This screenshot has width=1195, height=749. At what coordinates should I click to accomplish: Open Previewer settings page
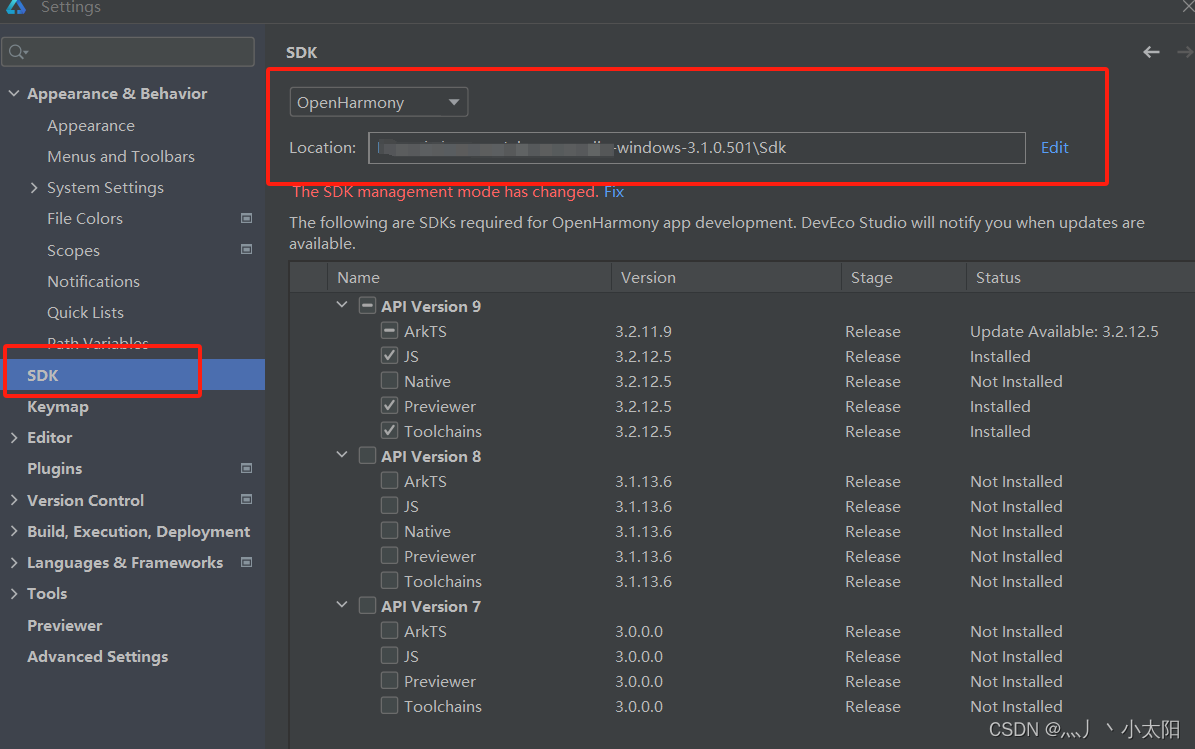tap(65, 626)
